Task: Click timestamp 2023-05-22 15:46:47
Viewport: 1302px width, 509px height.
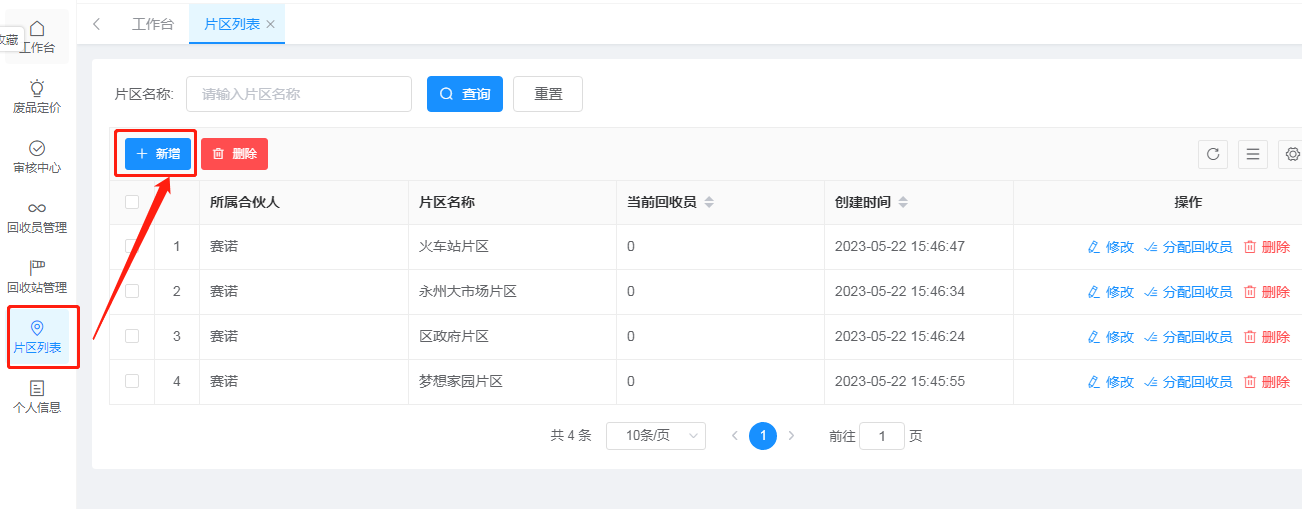Action: [900, 247]
